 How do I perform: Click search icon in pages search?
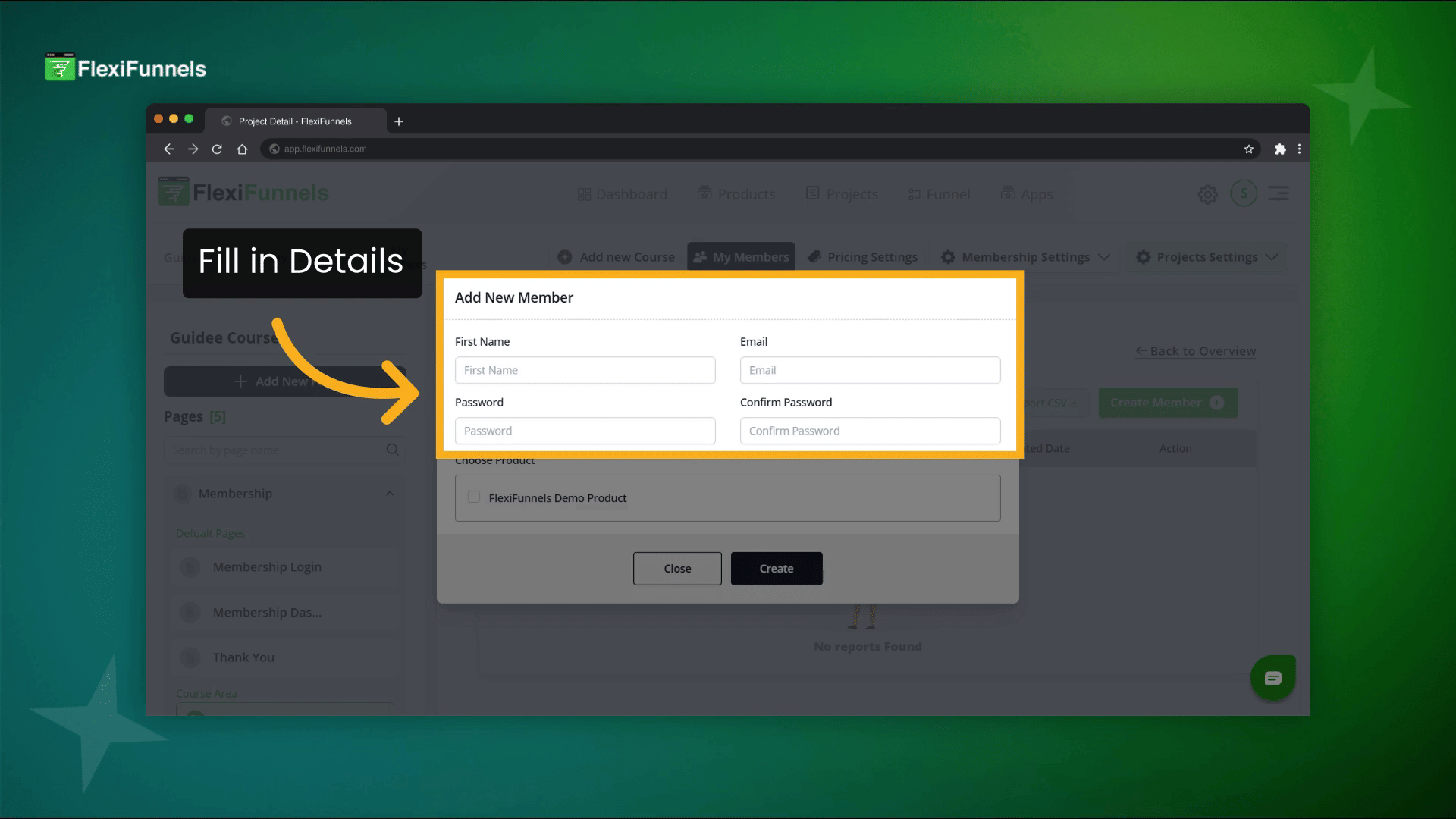392,450
